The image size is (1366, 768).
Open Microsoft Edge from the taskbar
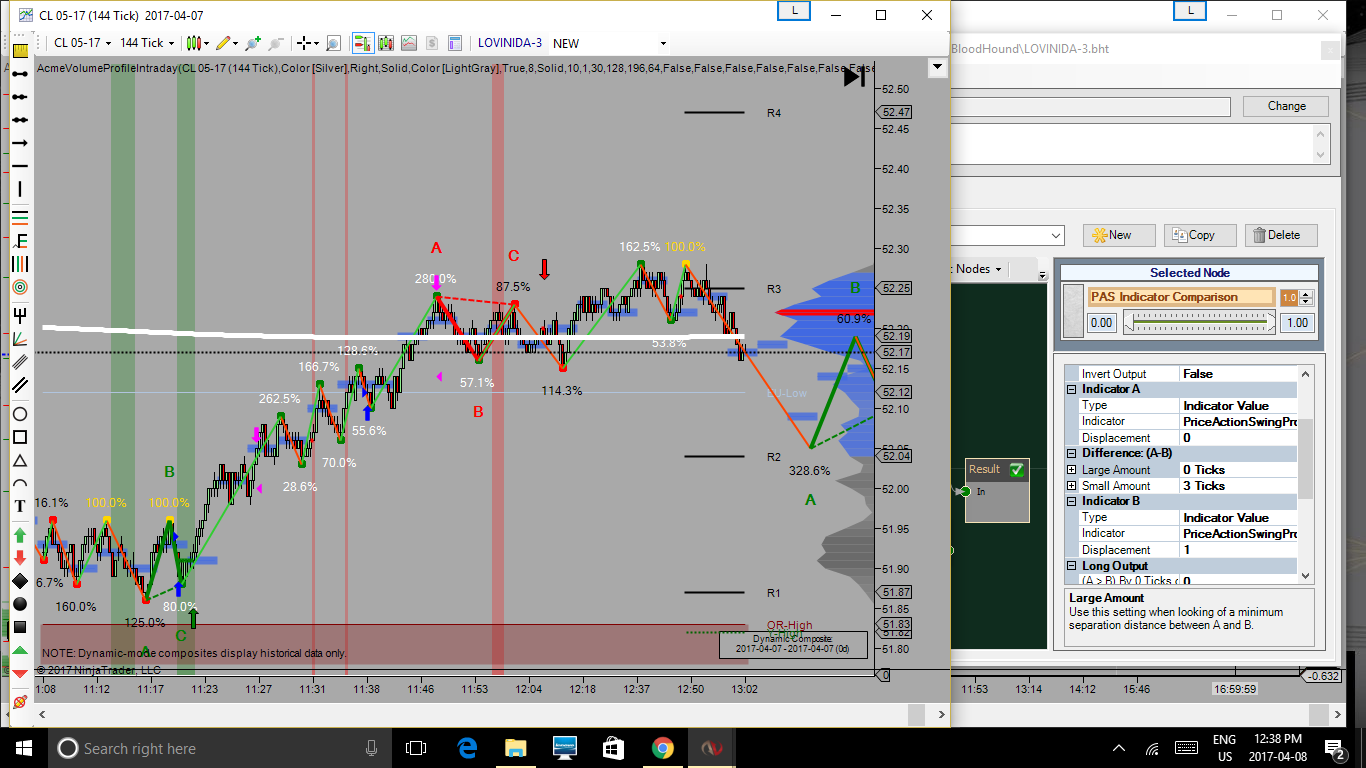pos(467,748)
